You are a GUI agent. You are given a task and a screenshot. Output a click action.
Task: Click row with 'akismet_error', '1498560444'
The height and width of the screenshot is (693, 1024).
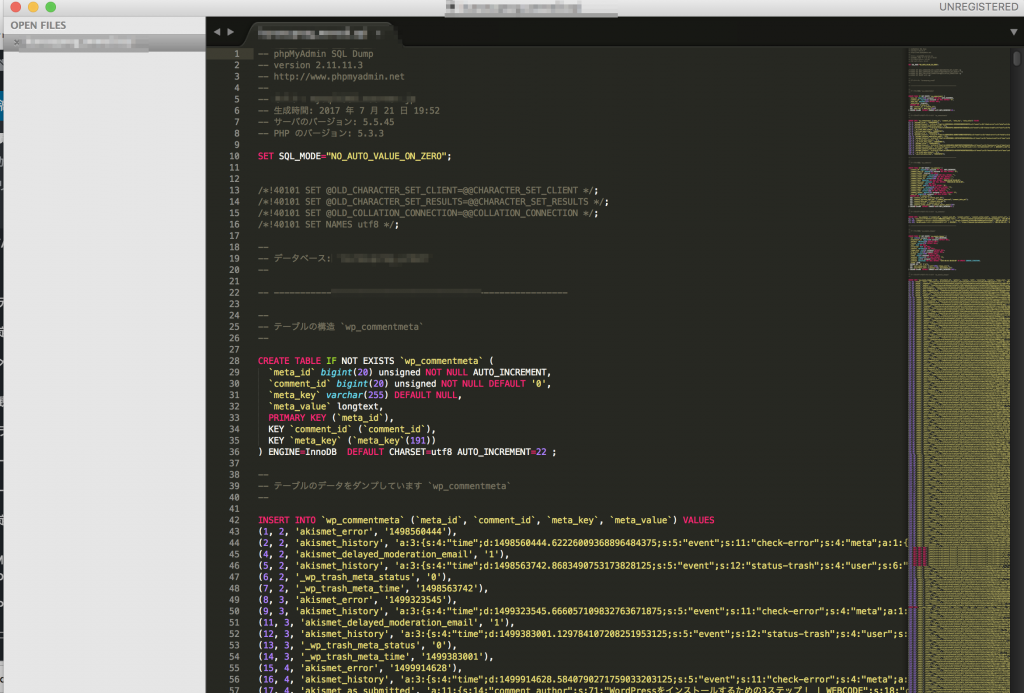click(x=357, y=532)
